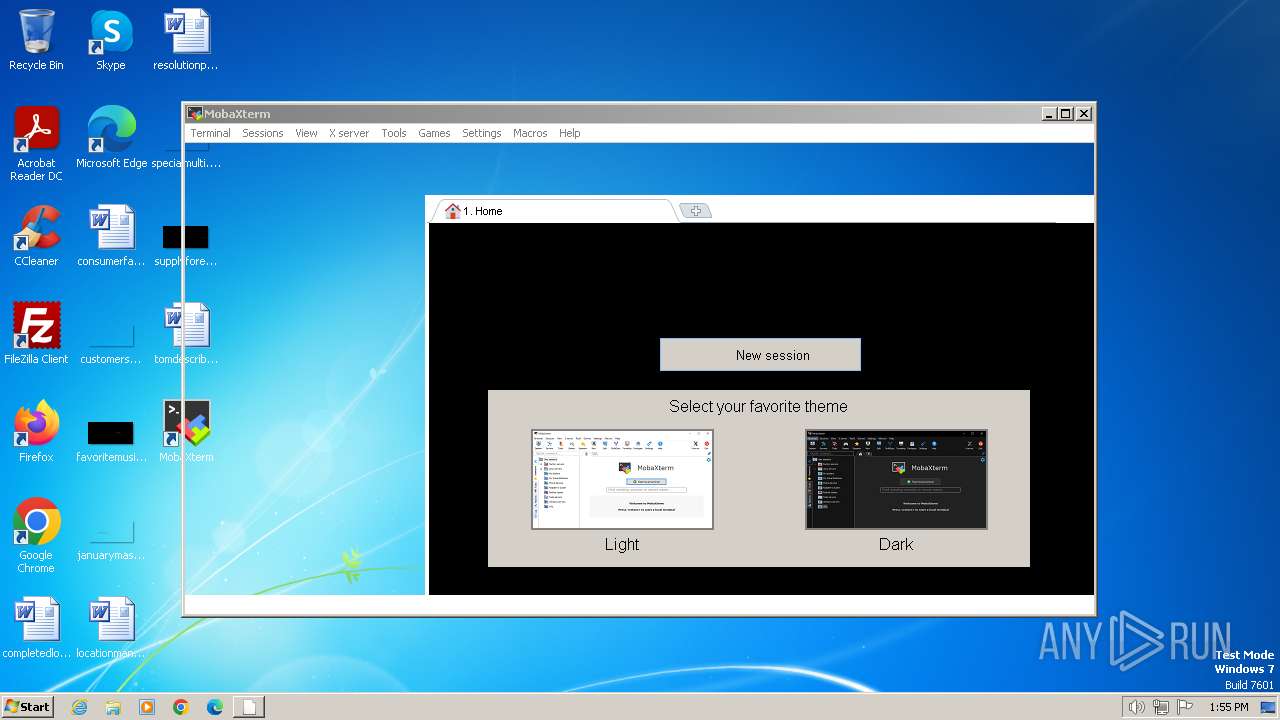Click the New session button
The height and width of the screenshot is (720, 1280).
tap(760, 355)
